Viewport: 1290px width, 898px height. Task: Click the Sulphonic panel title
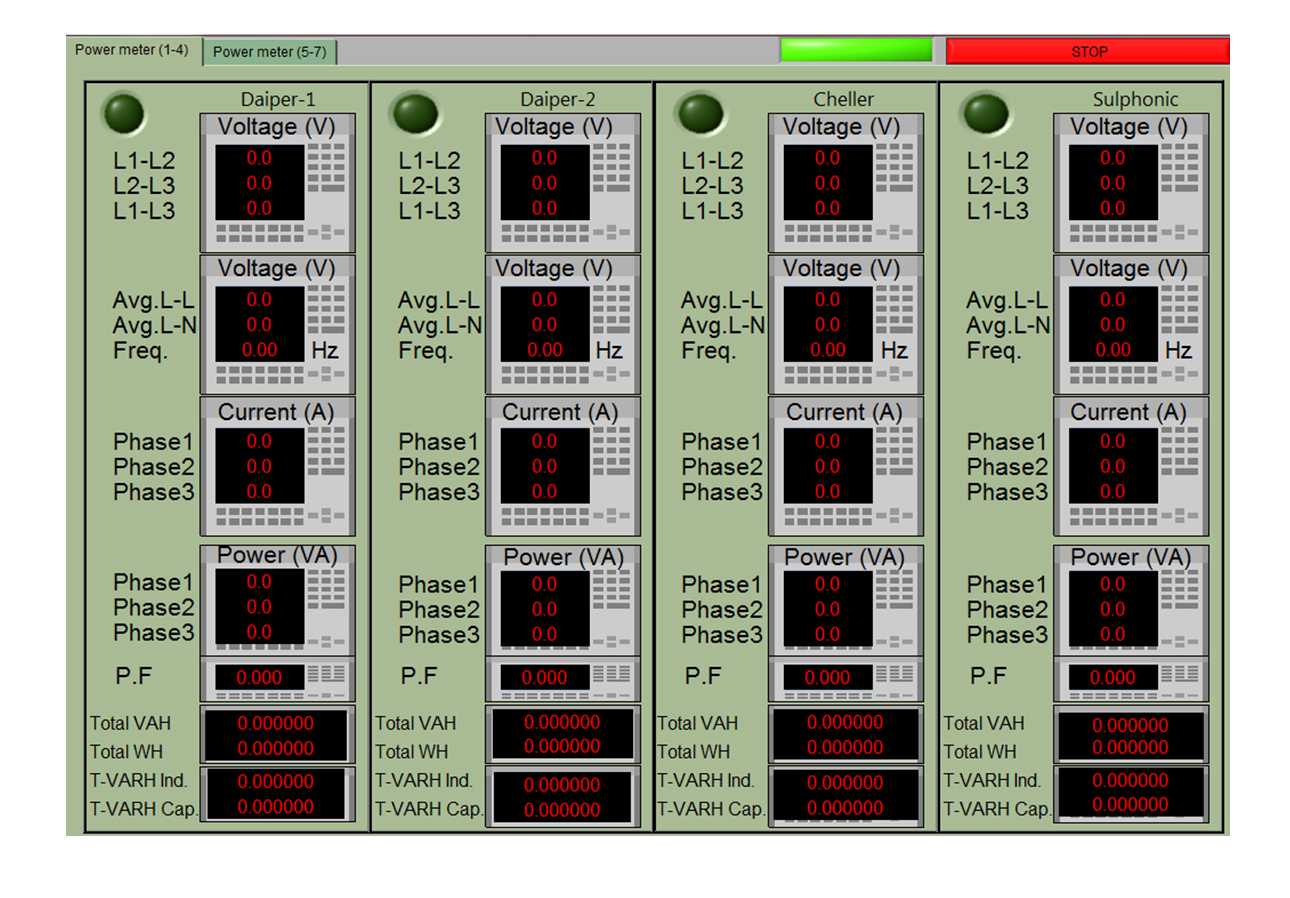(1135, 99)
